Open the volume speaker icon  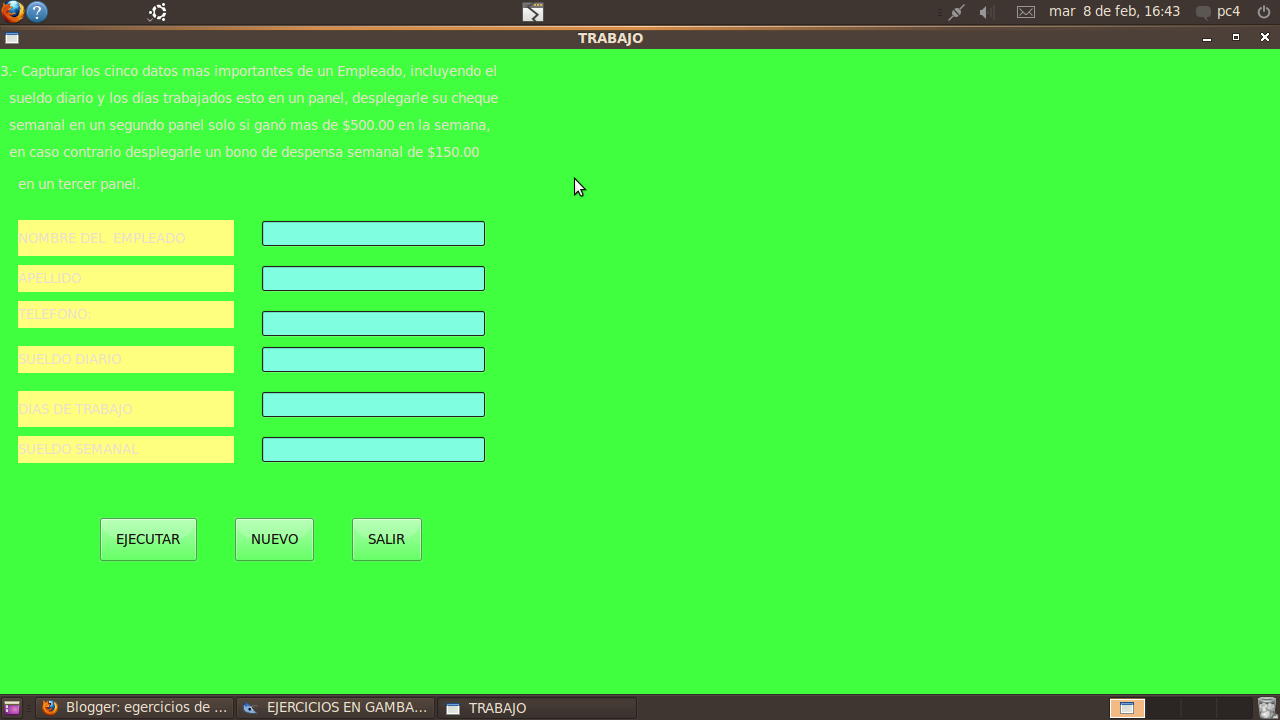pyautogui.click(x=985, y=12)
